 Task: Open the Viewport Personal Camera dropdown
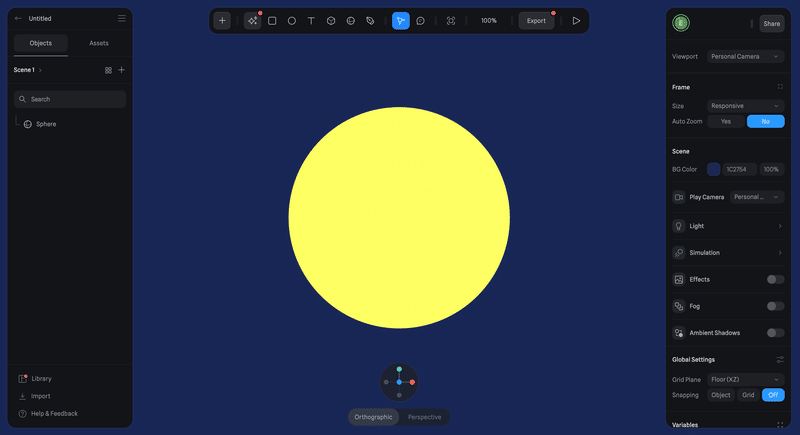(x=745, y=57)
